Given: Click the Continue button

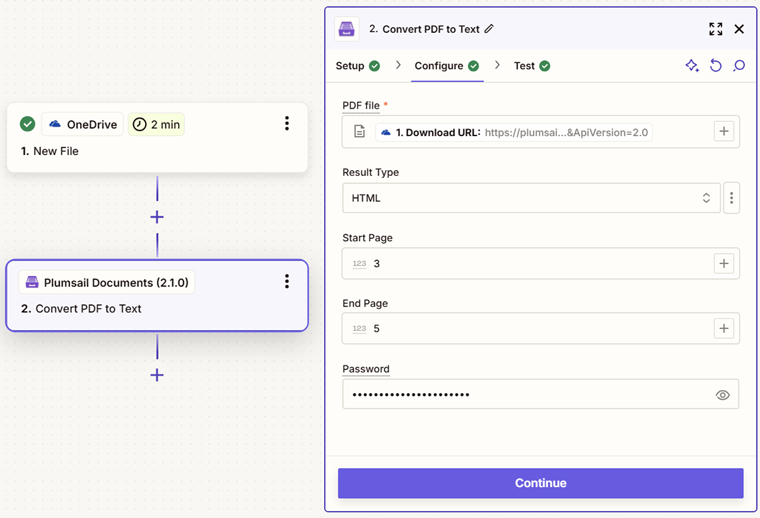Looking at the screenshot, I should (x=540, y=483).
